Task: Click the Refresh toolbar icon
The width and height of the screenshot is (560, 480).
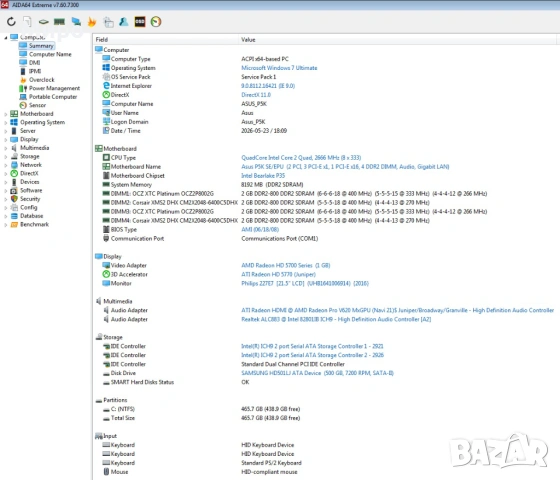Action: (11, 22)
